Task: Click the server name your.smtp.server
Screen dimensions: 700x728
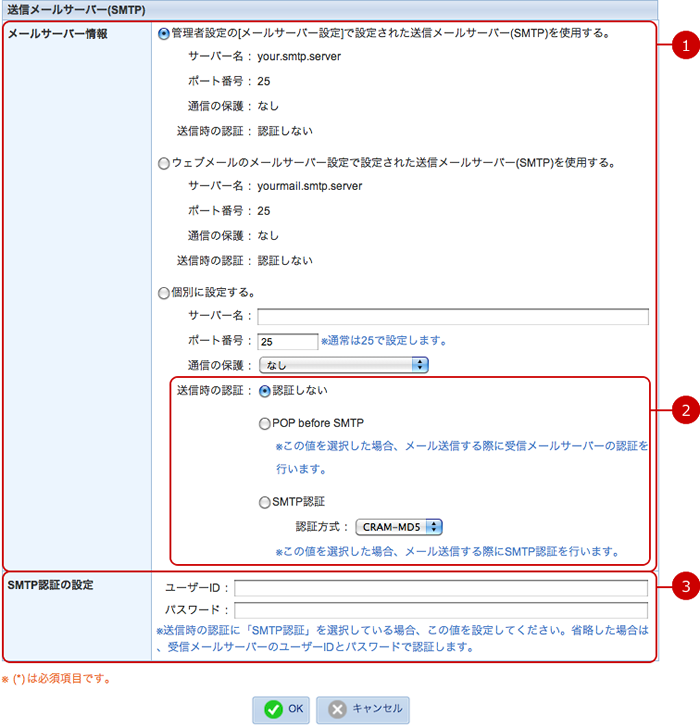Action: point(299,57)
